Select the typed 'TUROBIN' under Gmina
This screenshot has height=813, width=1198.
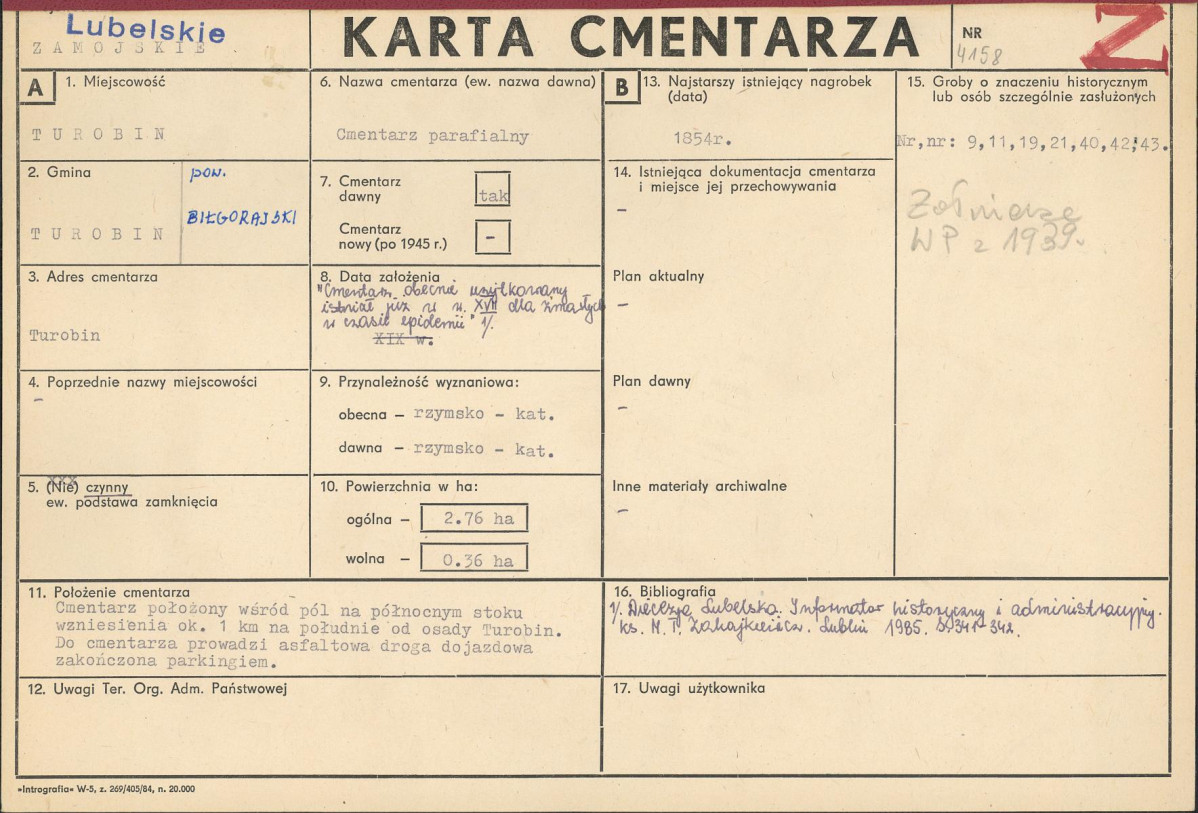(x=97, y=234)
